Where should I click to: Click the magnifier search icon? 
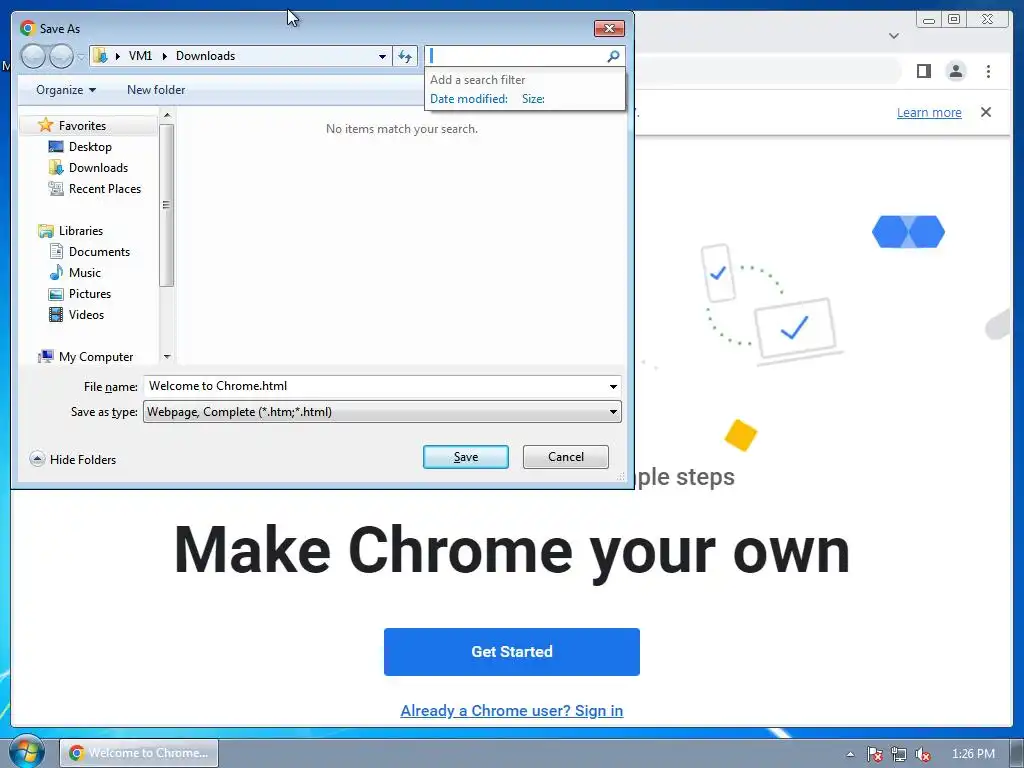tap(613, 56)
